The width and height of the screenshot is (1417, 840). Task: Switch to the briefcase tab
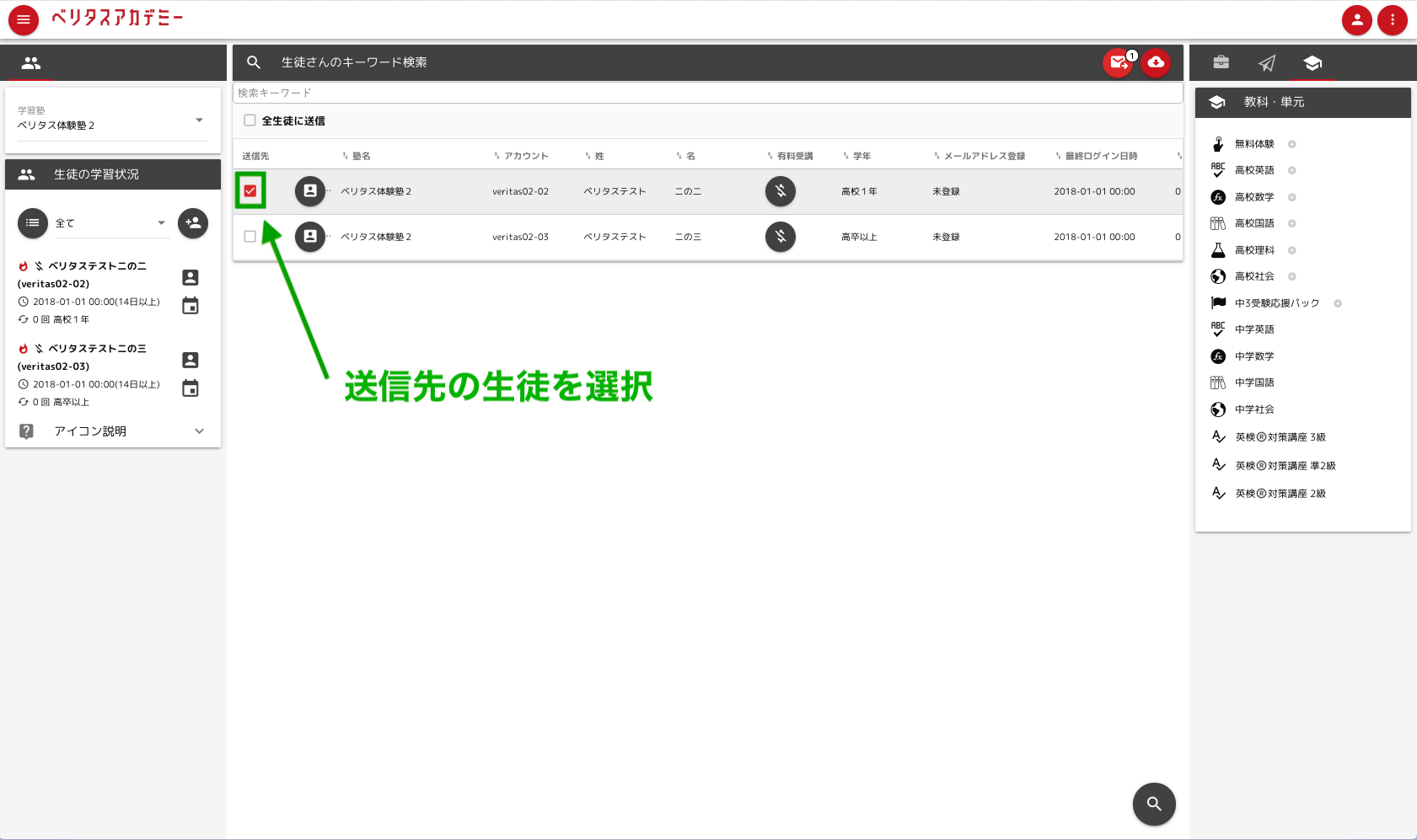click(x=1221, y=62)
